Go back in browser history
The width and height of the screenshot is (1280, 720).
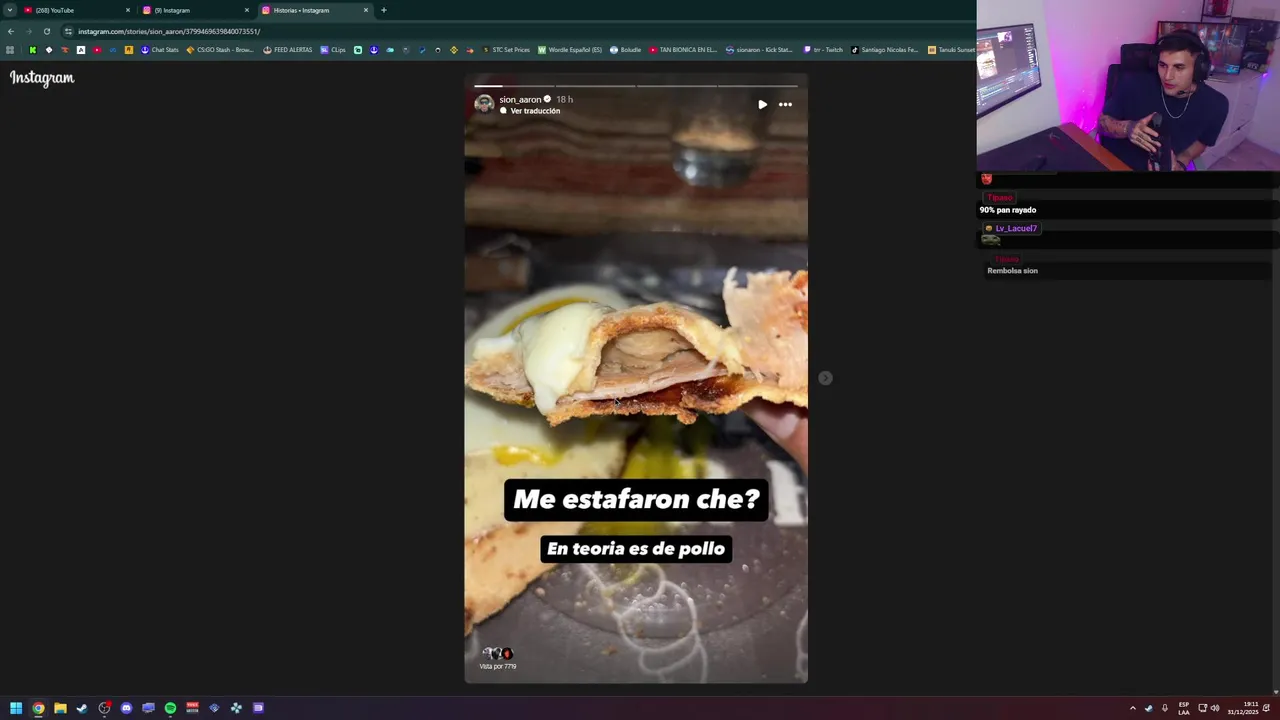pos(11,31)
